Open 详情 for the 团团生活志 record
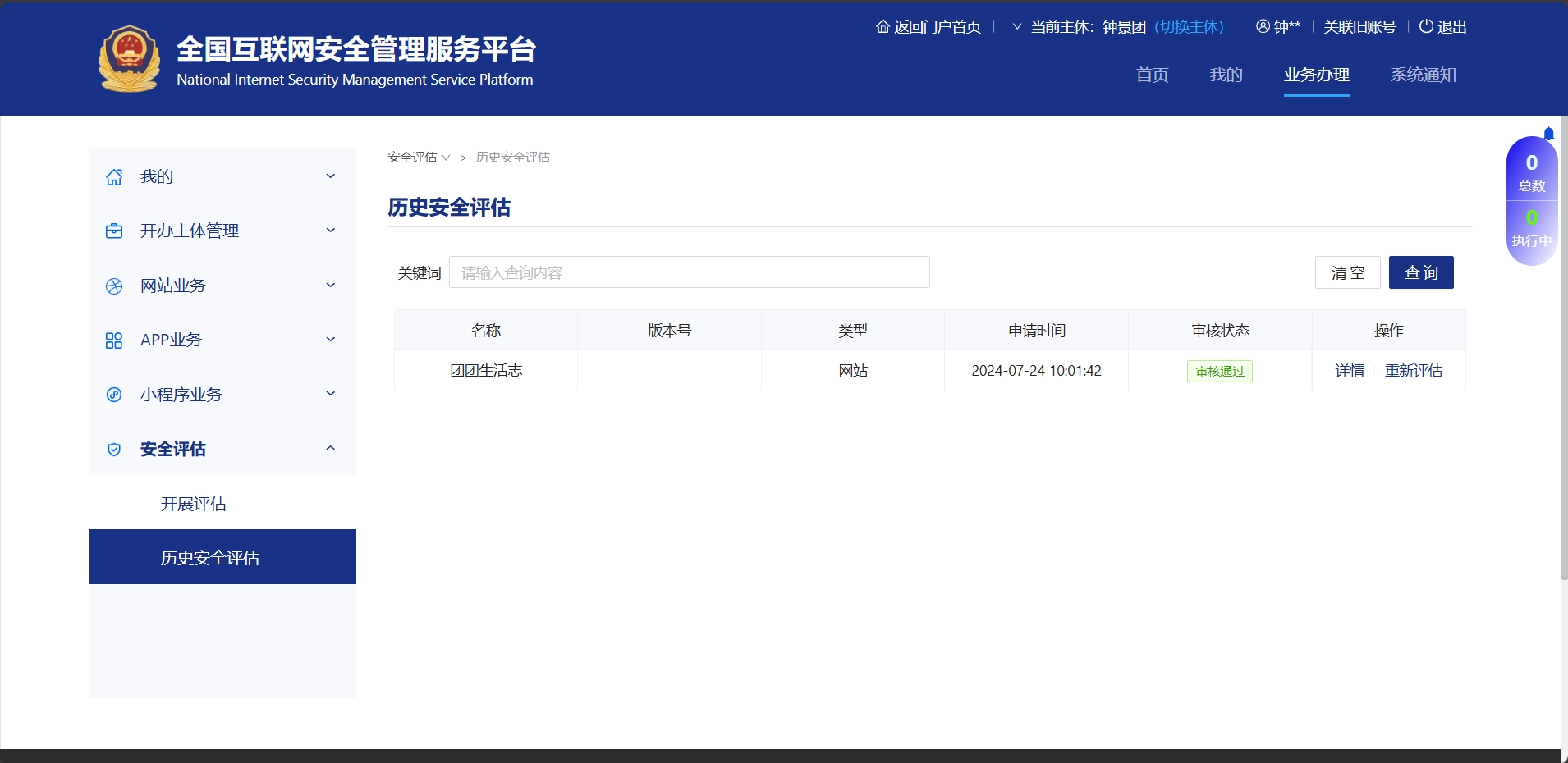1568x763 pixels. [x=1349, y=371]
